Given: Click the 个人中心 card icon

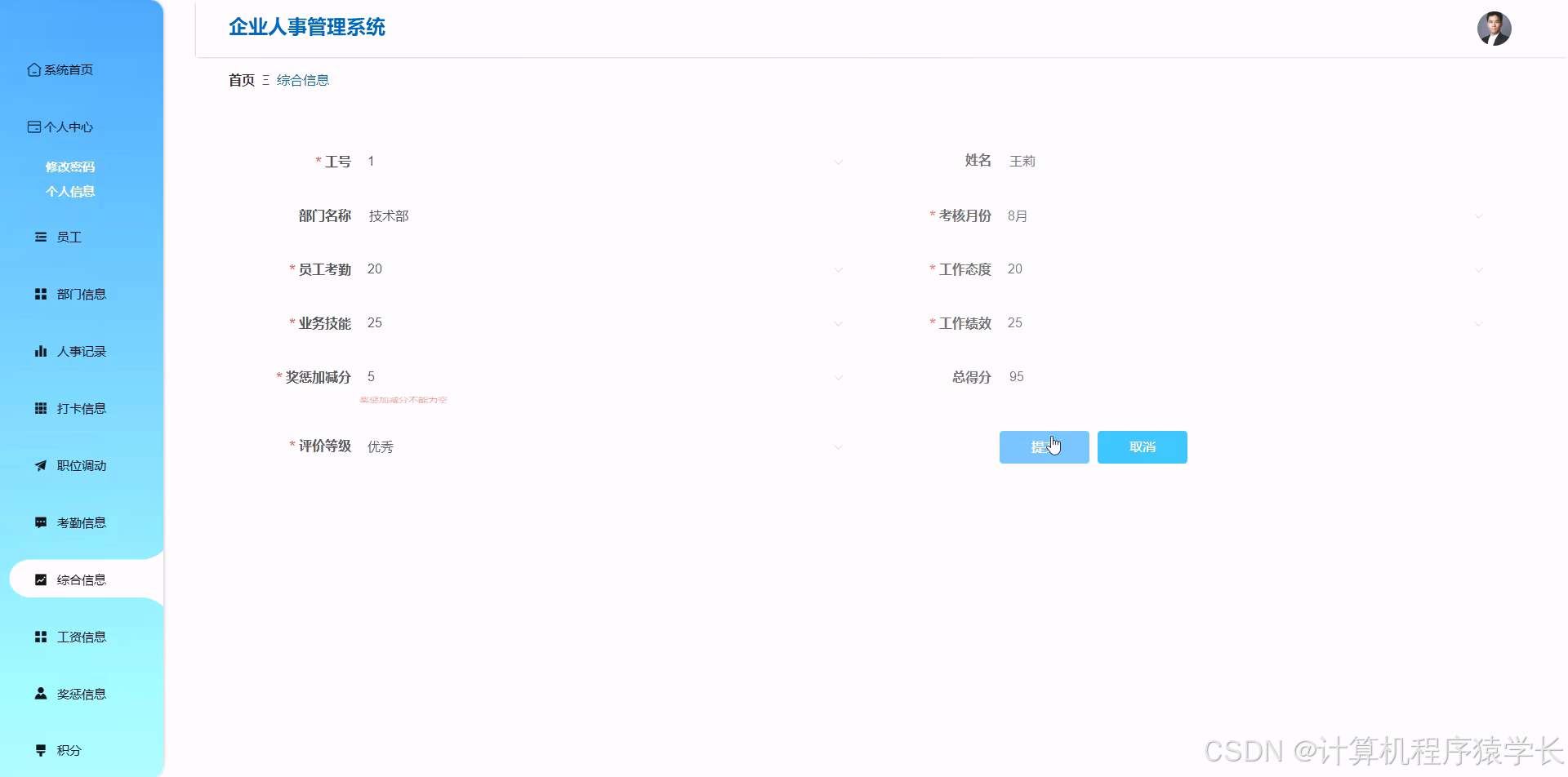Looking at the screenshot, I should click(34, 127).
